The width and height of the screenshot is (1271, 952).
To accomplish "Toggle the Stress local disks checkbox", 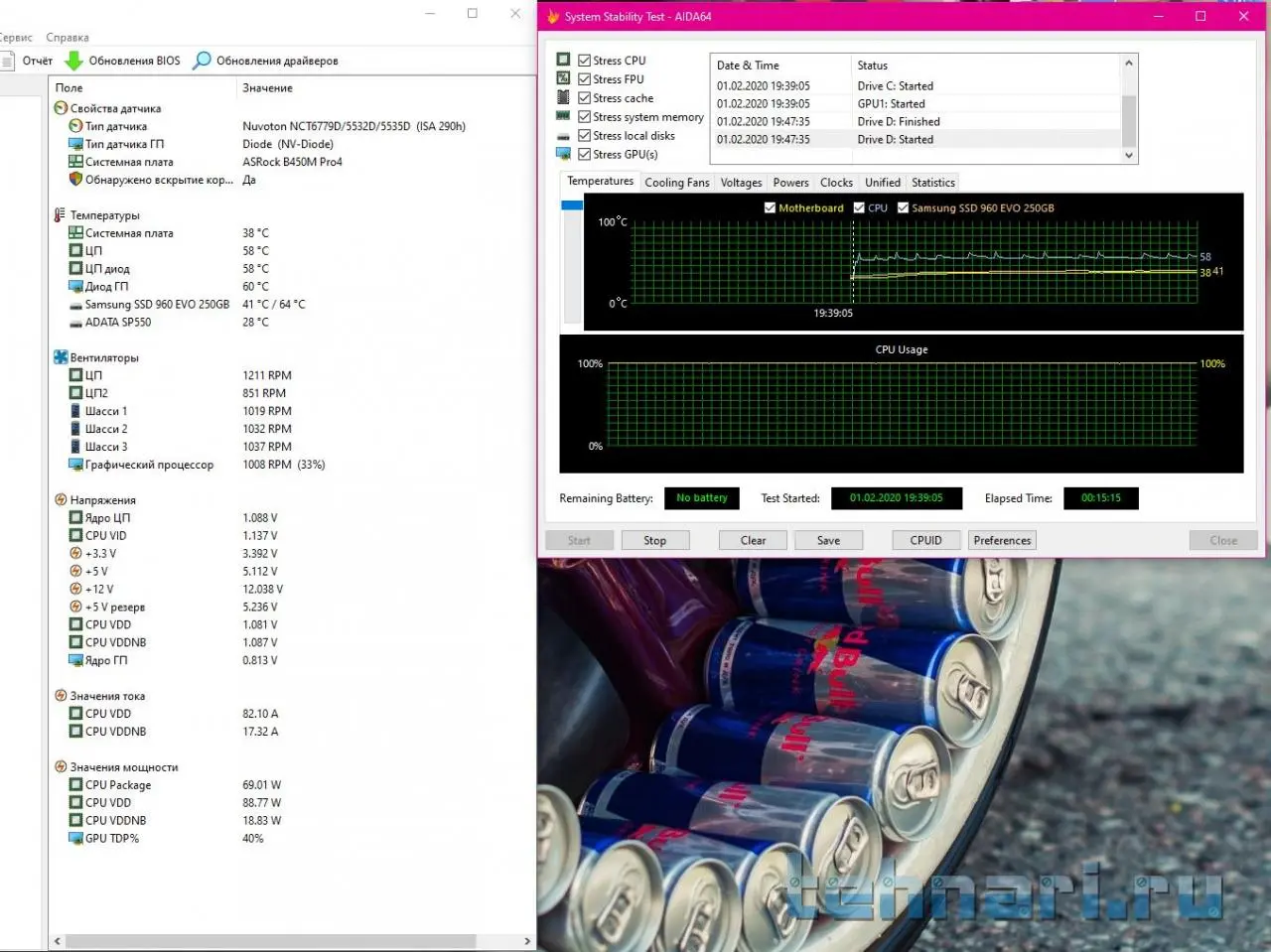I will pos(584,136).
